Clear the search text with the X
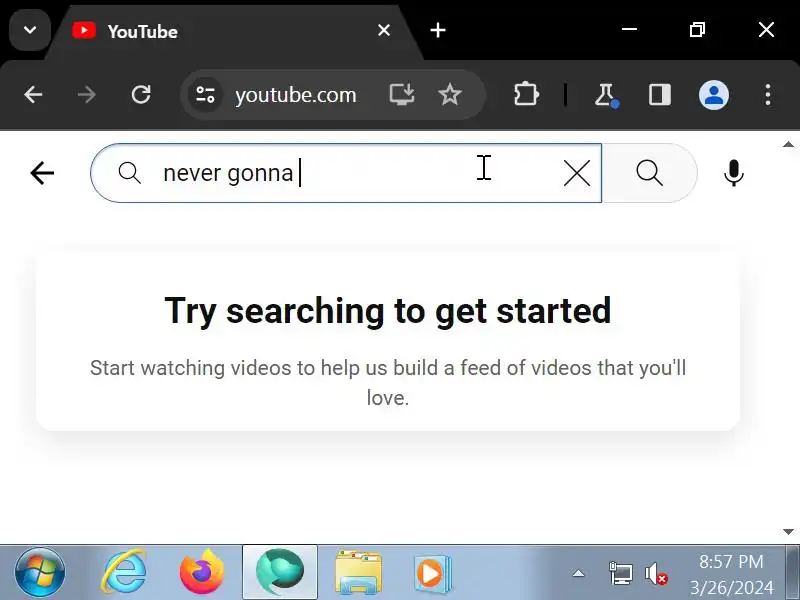This screenshot has width=800, height=600. click(577, 173)
